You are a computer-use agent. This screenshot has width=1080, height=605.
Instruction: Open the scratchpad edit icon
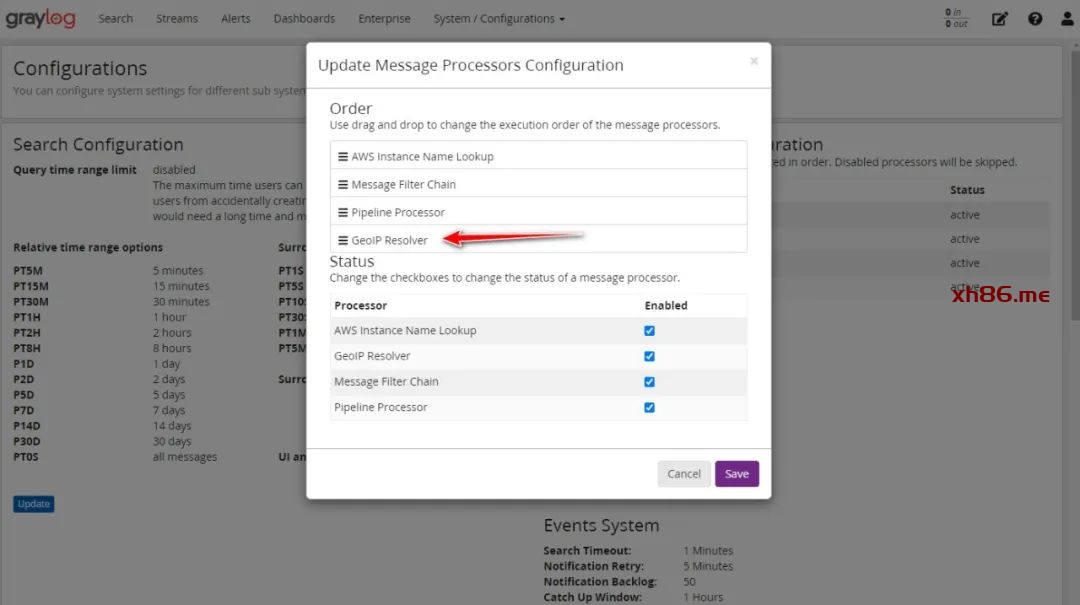(999, 19)
